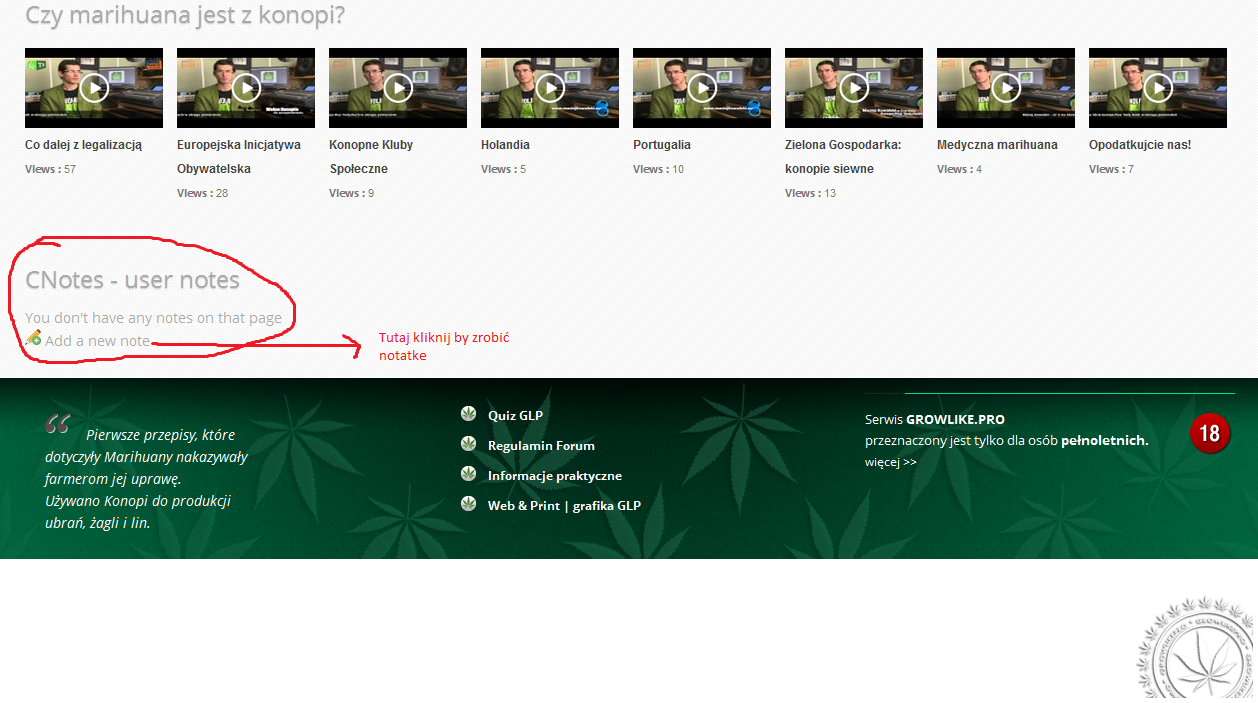
Task: Click the 'Add a new note' link
Action: [97, 341]
